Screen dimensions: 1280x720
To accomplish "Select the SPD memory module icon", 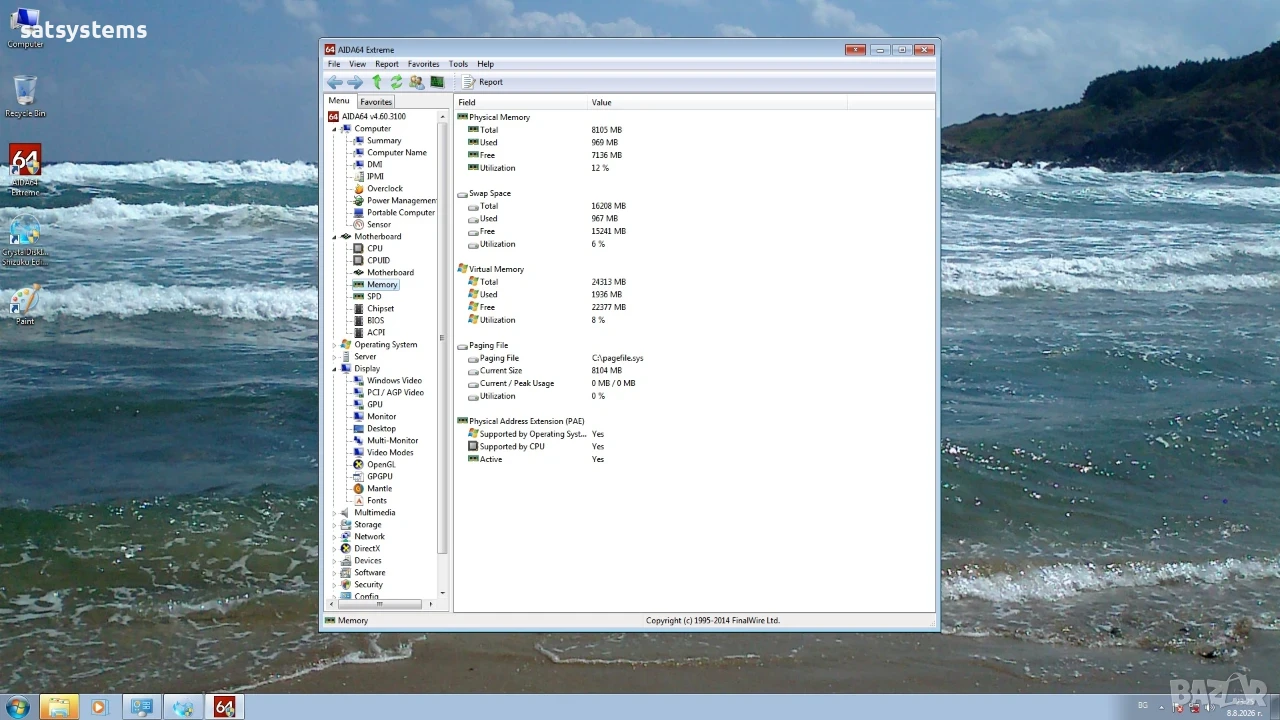I will click(x=359, y=297).
